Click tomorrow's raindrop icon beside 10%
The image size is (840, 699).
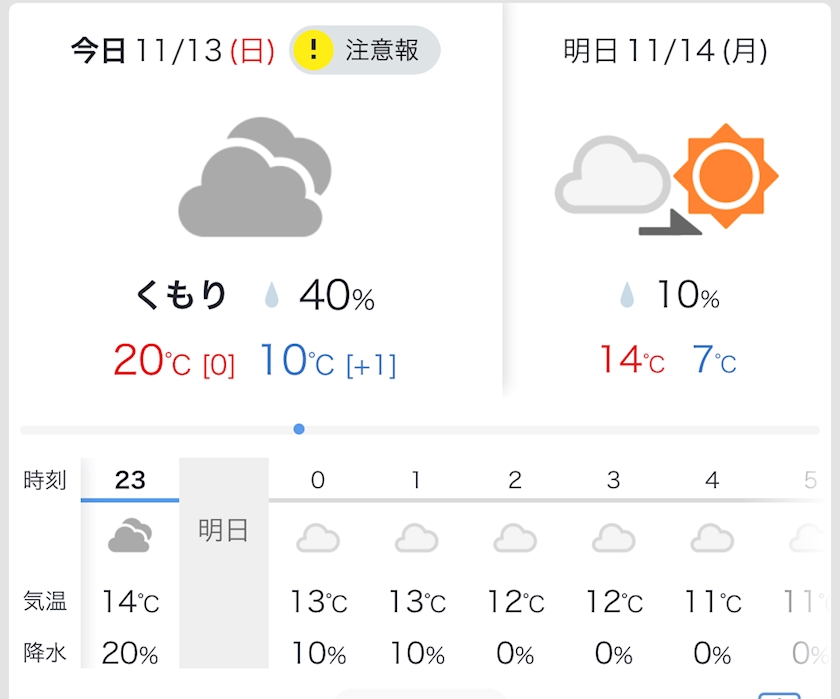[627, 296]
